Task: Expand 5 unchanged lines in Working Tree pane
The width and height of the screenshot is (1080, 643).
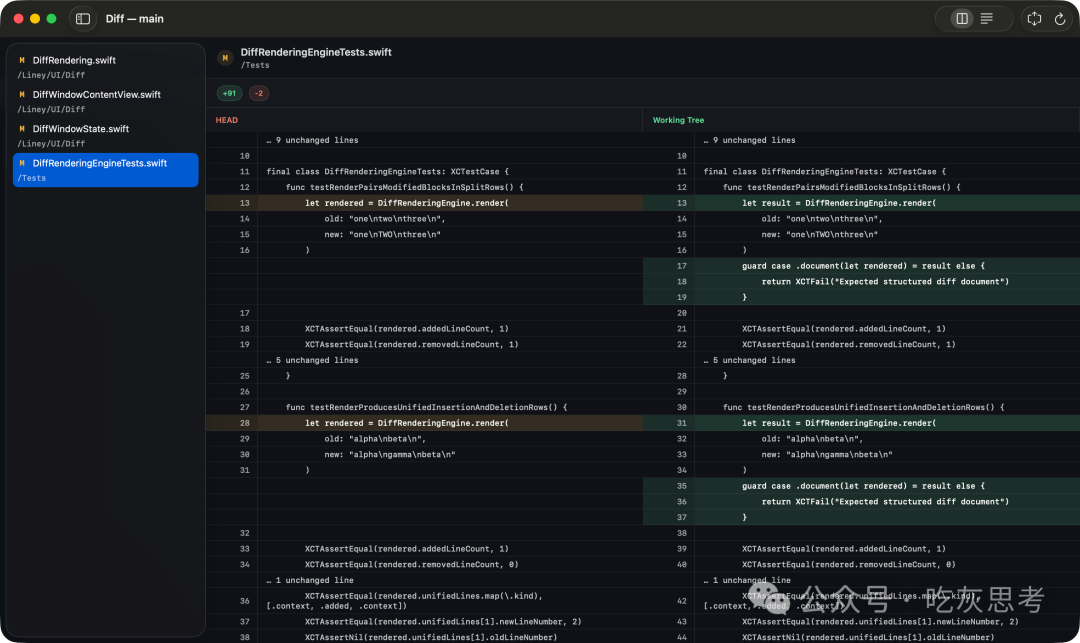Action: [x=749, y=360]
